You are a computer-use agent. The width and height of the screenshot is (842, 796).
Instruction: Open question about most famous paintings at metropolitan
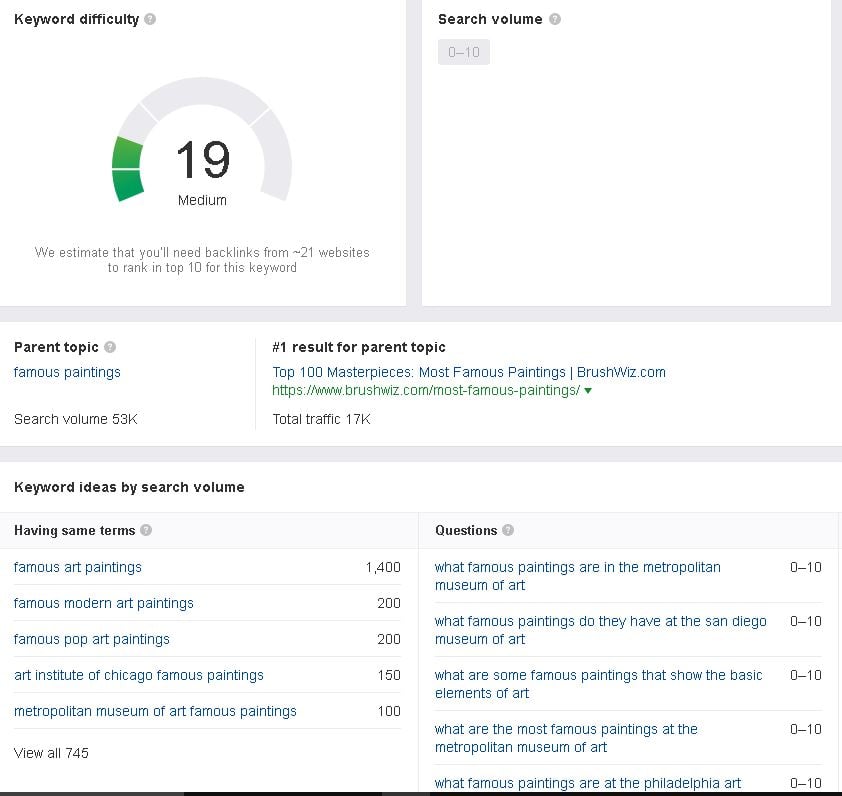[x=566, y=738]
